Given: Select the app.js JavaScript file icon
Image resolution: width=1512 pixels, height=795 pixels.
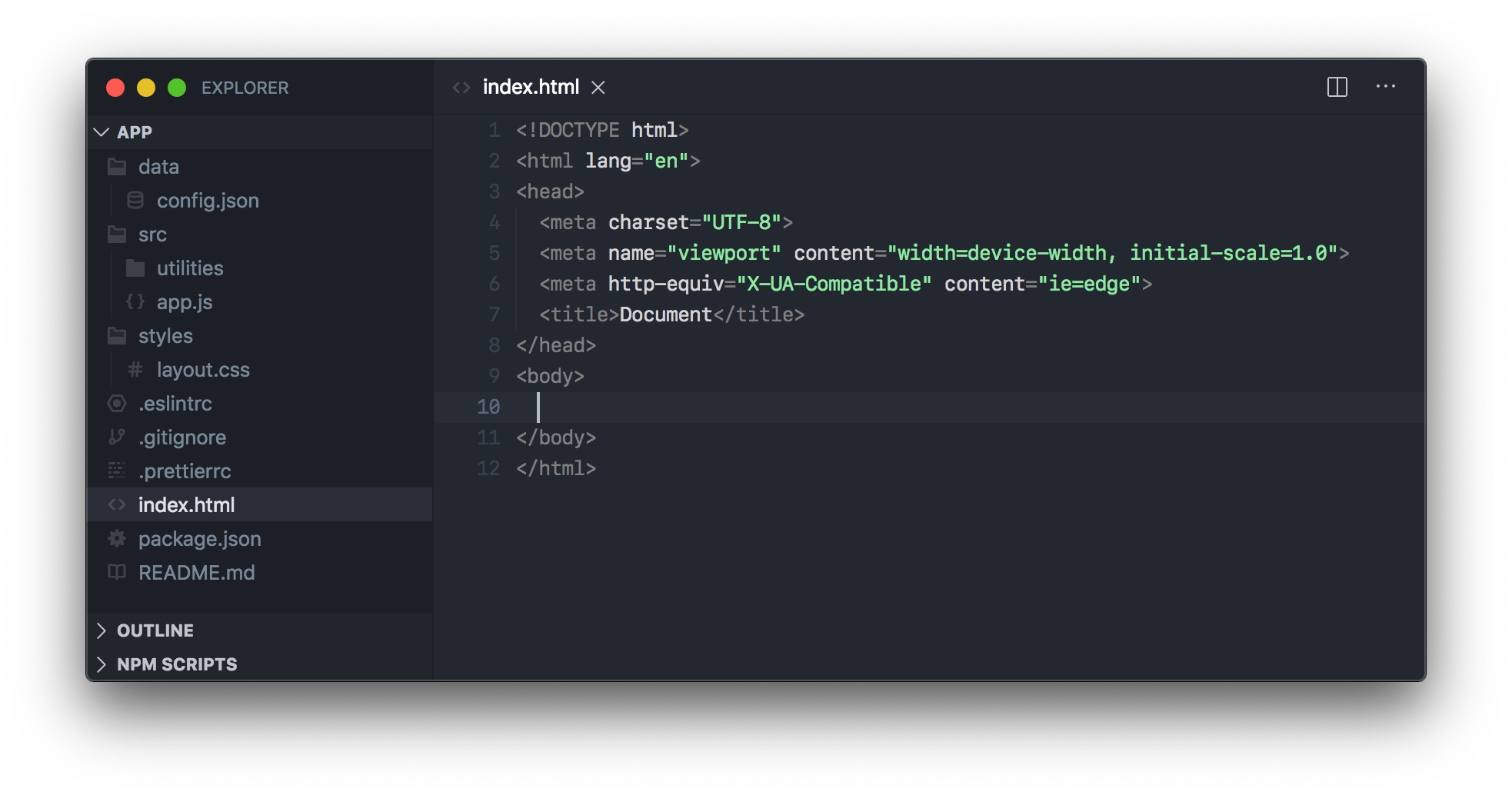Looking at the screenshot, I should 135,301.
